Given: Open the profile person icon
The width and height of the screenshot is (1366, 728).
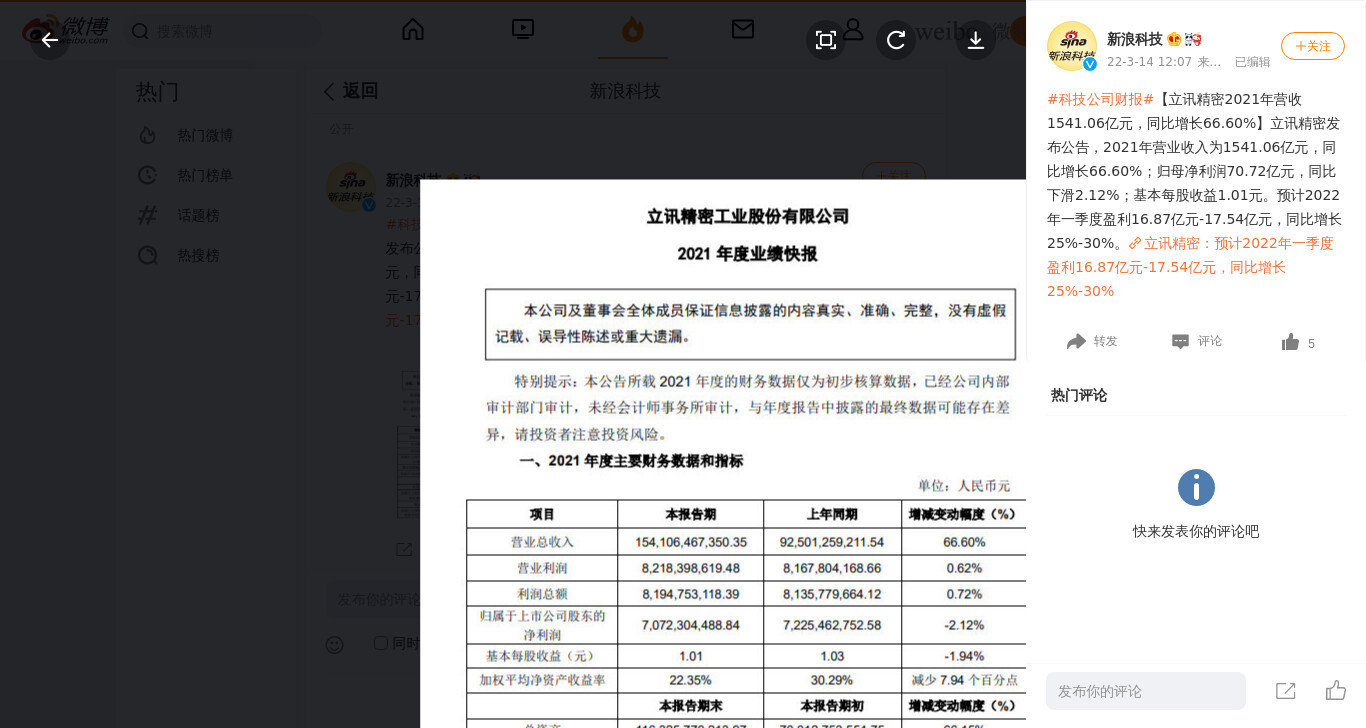Looking at the screenshot, I should [x=853, y=29].
